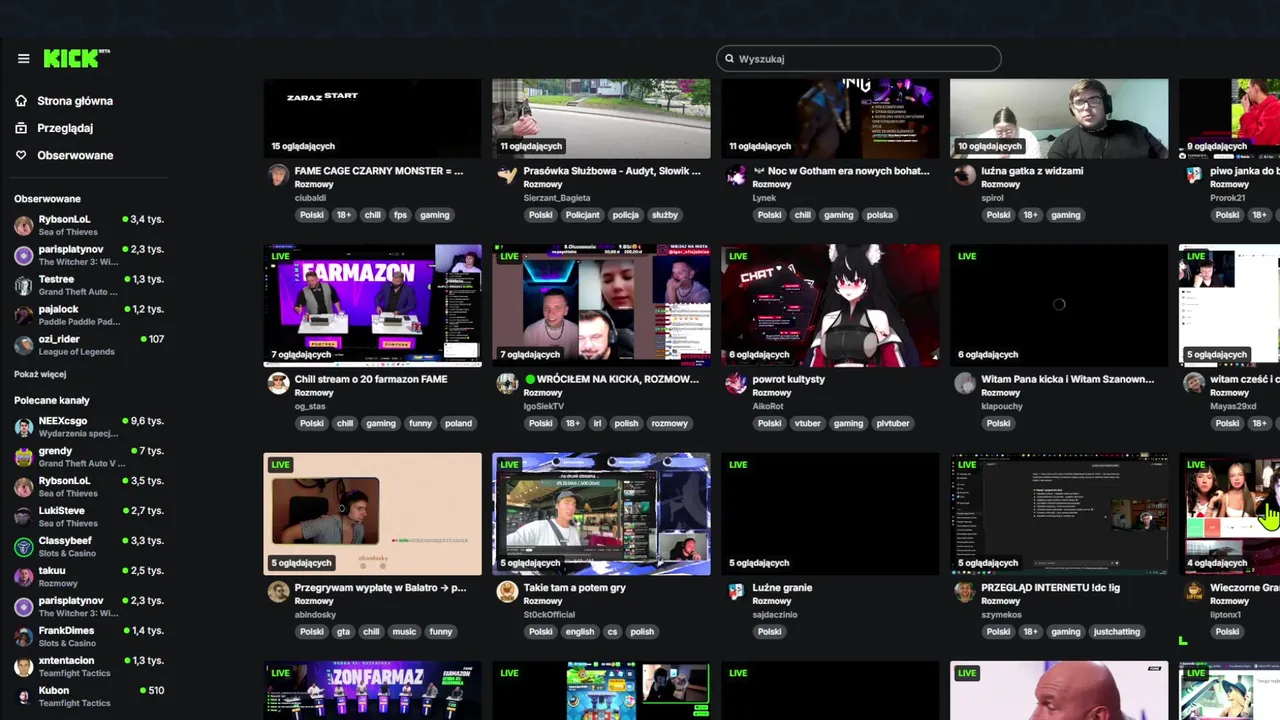Open the hamburger menu icon
Image resolution: width=1280 pixels, height=720 pixels.
point(24,59)
